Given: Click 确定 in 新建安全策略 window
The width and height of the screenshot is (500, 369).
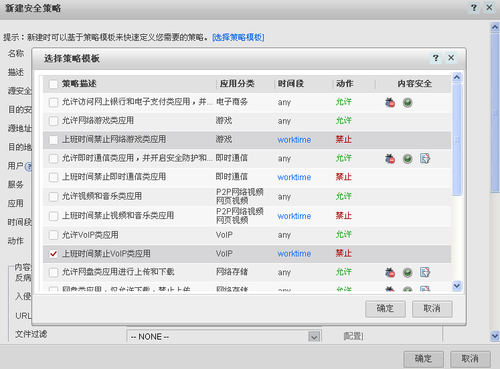Looking at the screenshot, I should click(423, 359).
